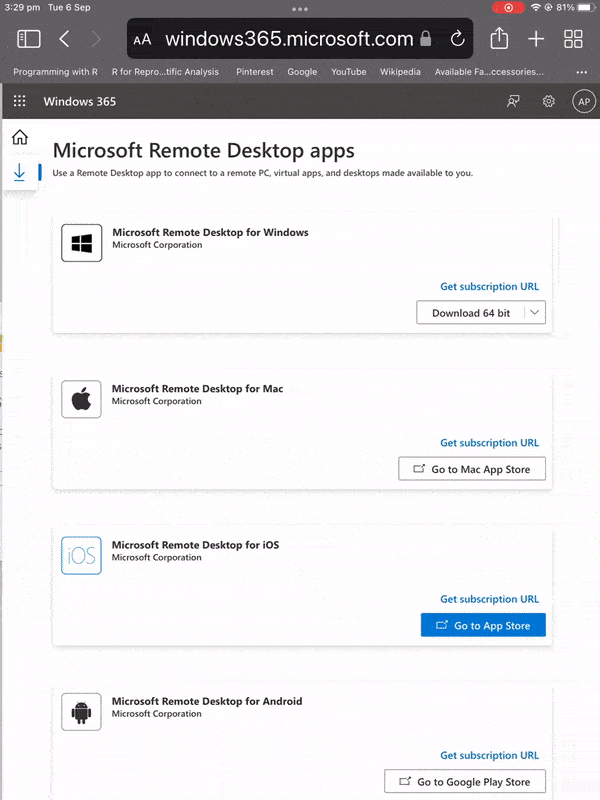Tap the Safari share icon
The image size is (600, 800).
[x=499, y=39]
